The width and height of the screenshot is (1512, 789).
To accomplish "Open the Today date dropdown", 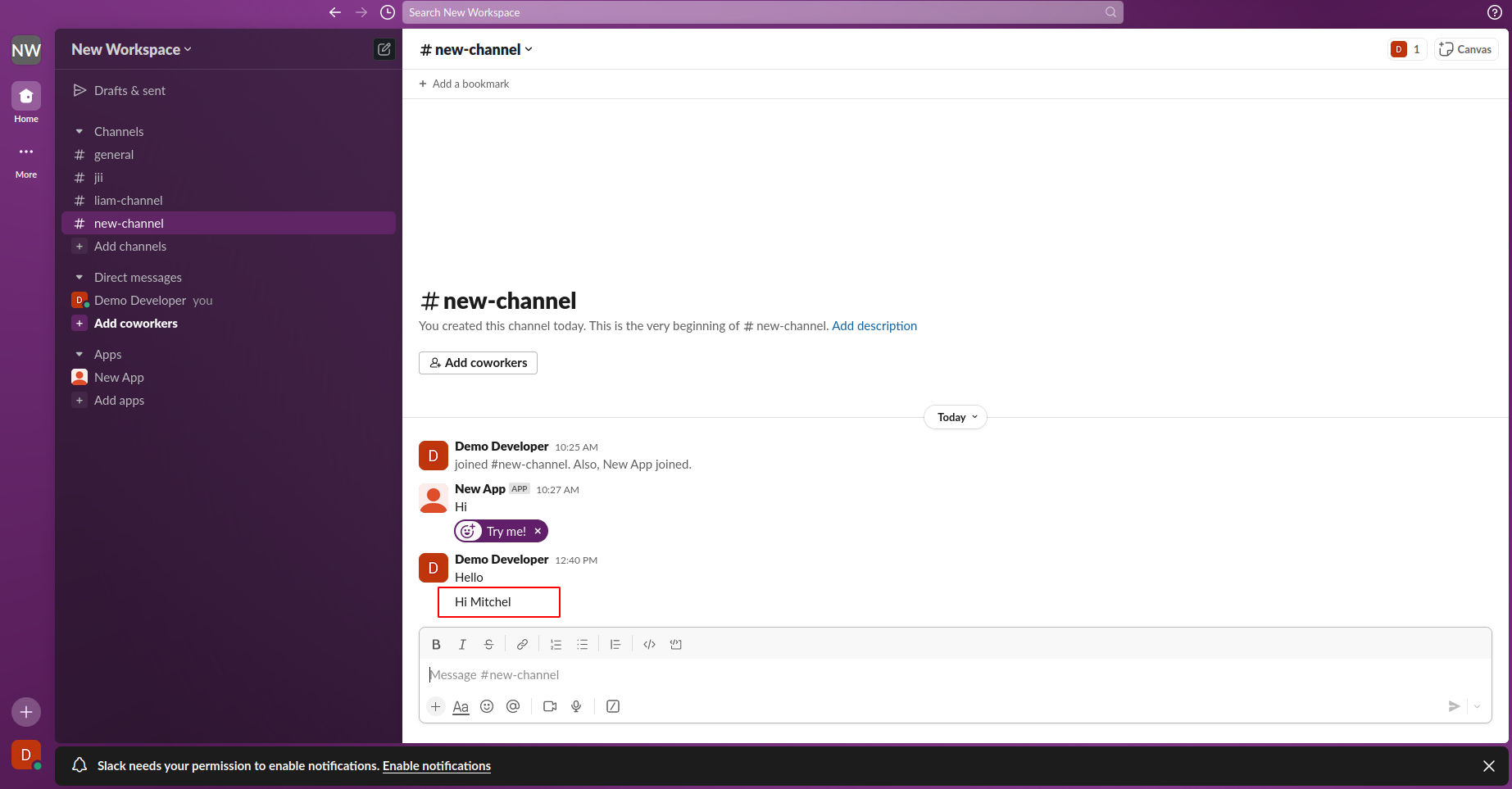I will 956,417.
